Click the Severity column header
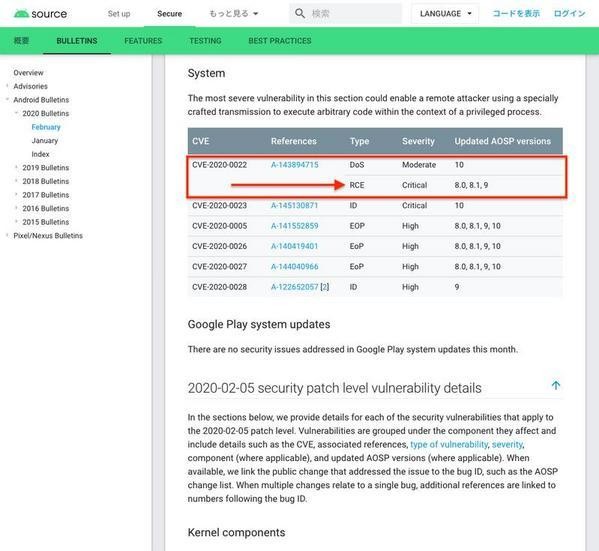 pos(418,141)
